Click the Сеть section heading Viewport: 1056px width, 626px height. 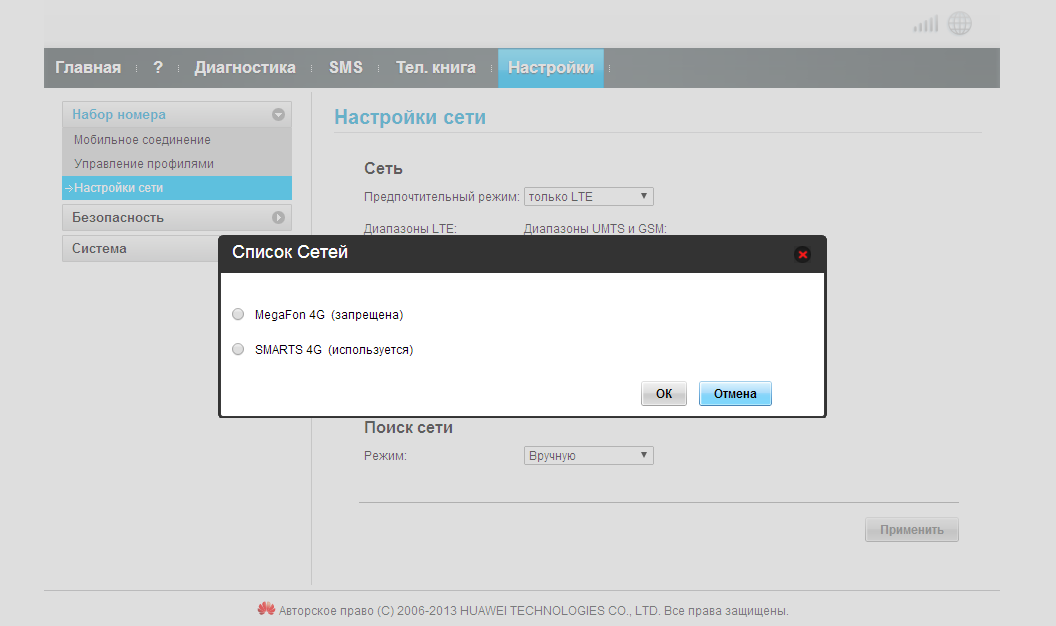[383, 168]
